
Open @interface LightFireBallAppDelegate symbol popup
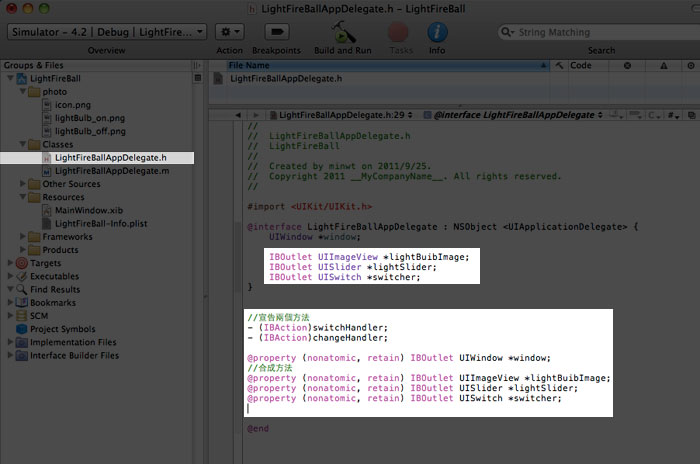click(x=513, y=115)
